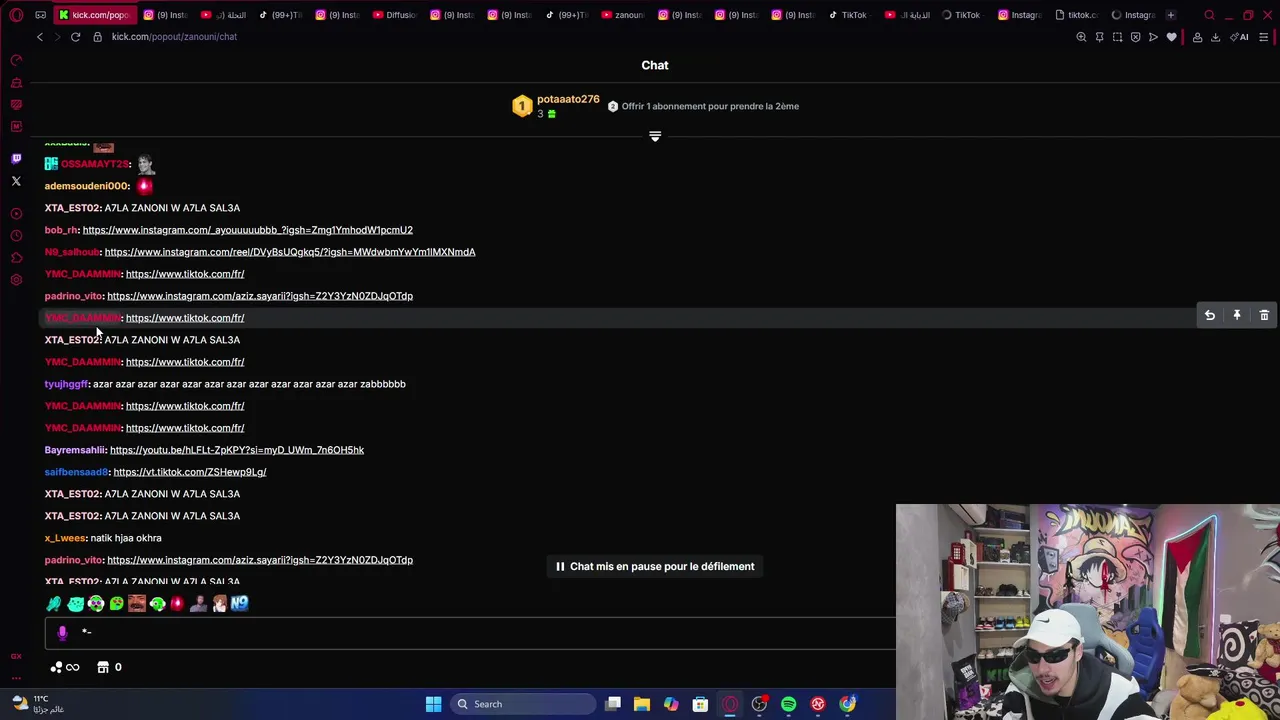Click the send arrow icon in toolbar
The image size is (1280, 720).
coord(1153,37)
